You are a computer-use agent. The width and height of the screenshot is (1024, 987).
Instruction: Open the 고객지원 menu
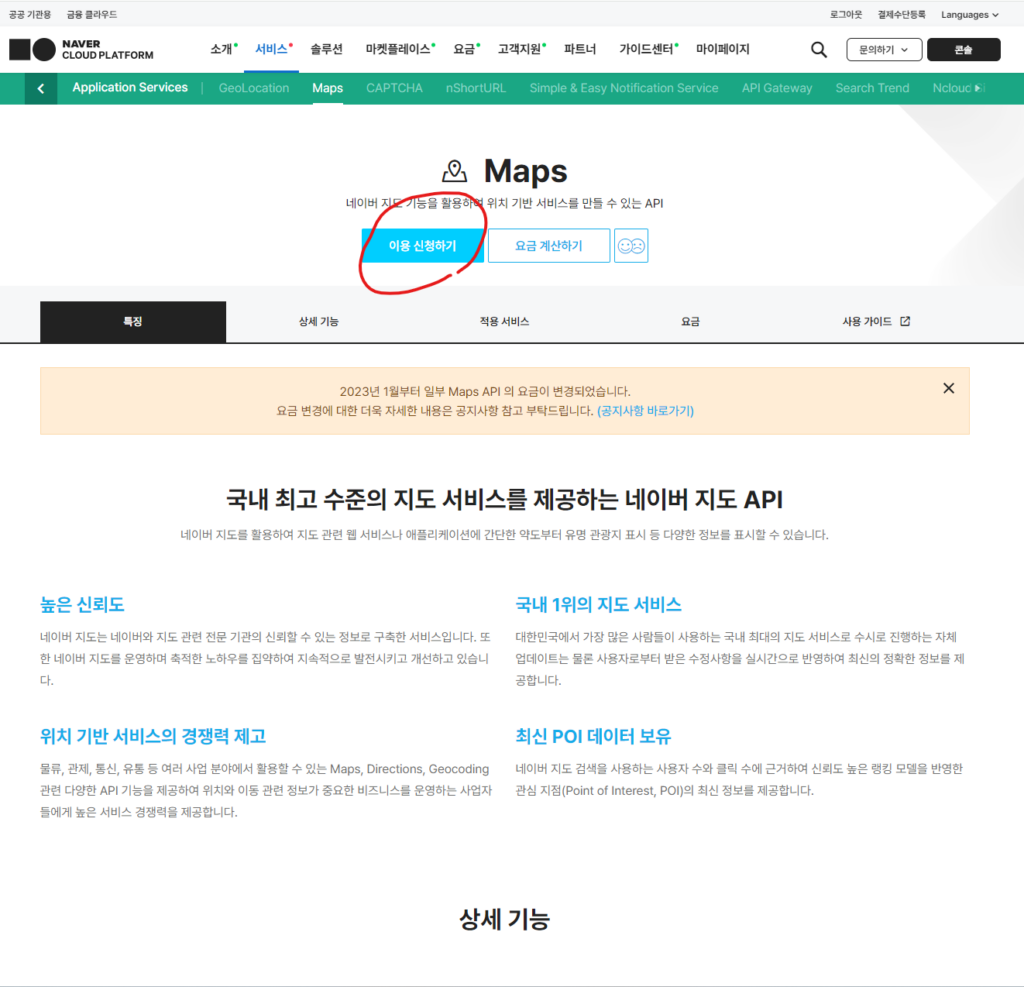click(x=521, y=49)
